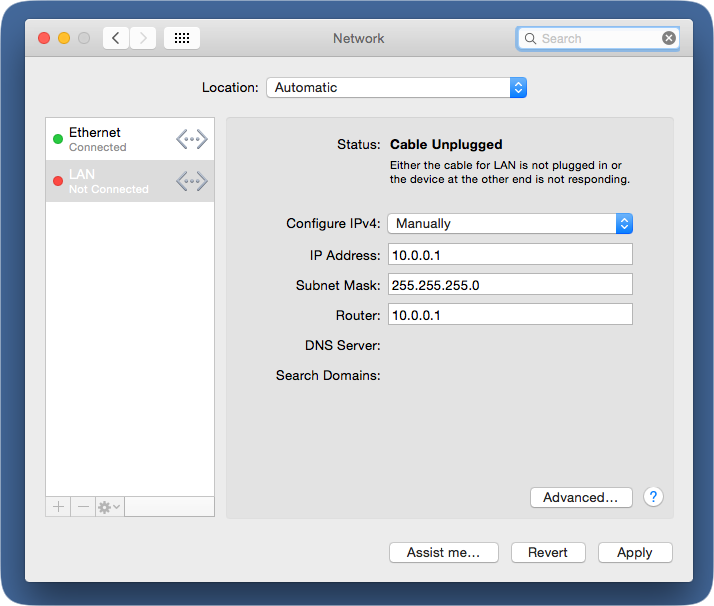Viewport: 714px width, 606px height.
Task: Go back with the toolbar back arrow
Action: coord(116,38)
